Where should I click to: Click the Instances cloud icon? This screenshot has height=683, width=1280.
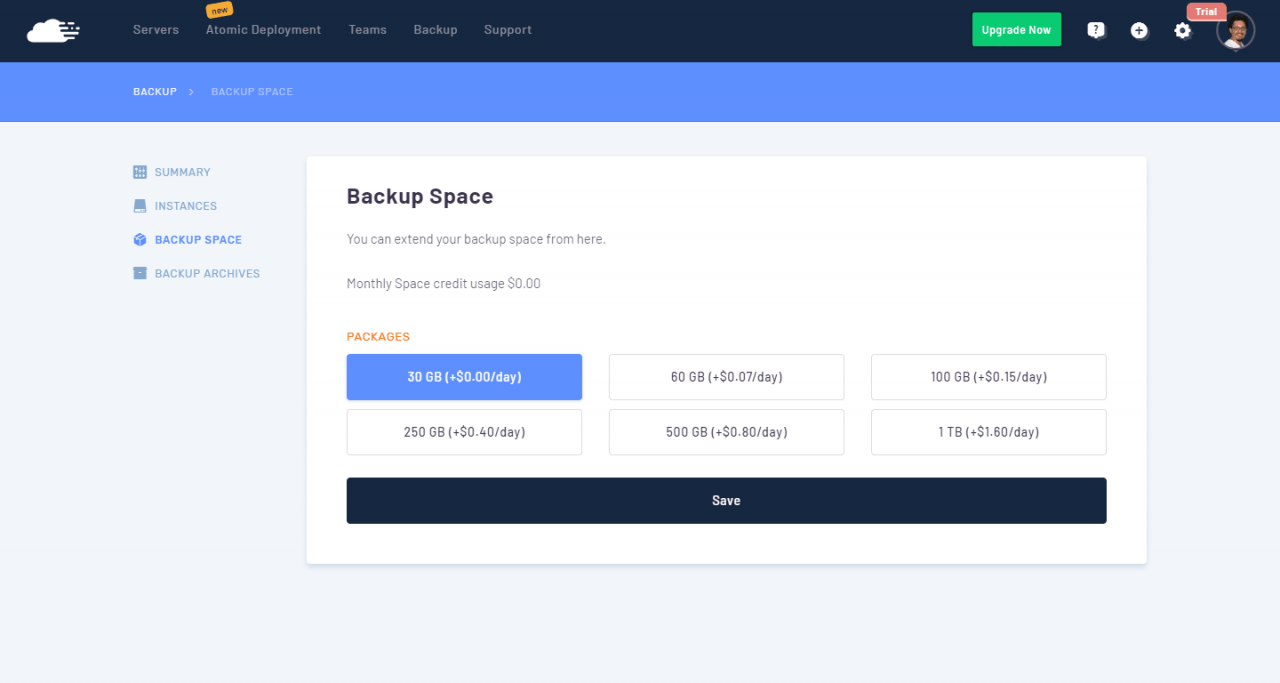138,205
